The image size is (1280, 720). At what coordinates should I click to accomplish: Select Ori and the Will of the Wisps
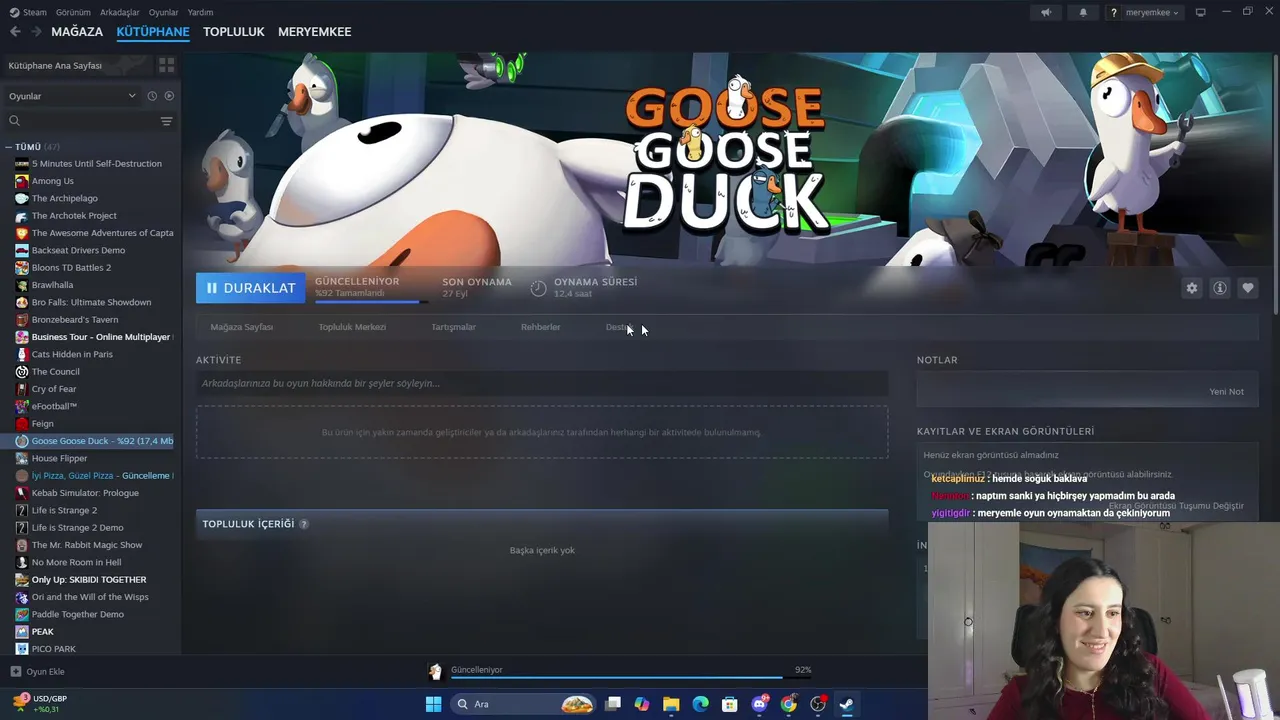click(90, 597)
